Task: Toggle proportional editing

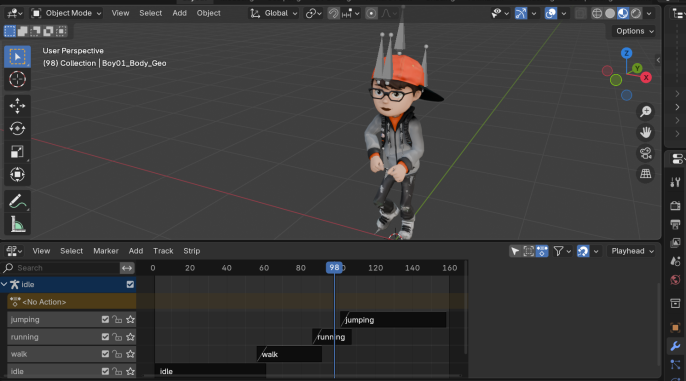Action: (371, 14)
